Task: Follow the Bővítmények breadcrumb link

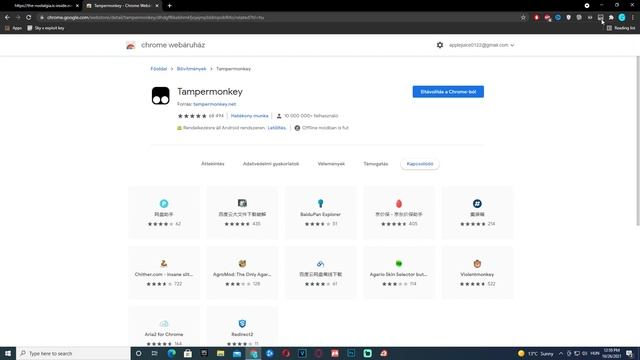Action: 191,69
